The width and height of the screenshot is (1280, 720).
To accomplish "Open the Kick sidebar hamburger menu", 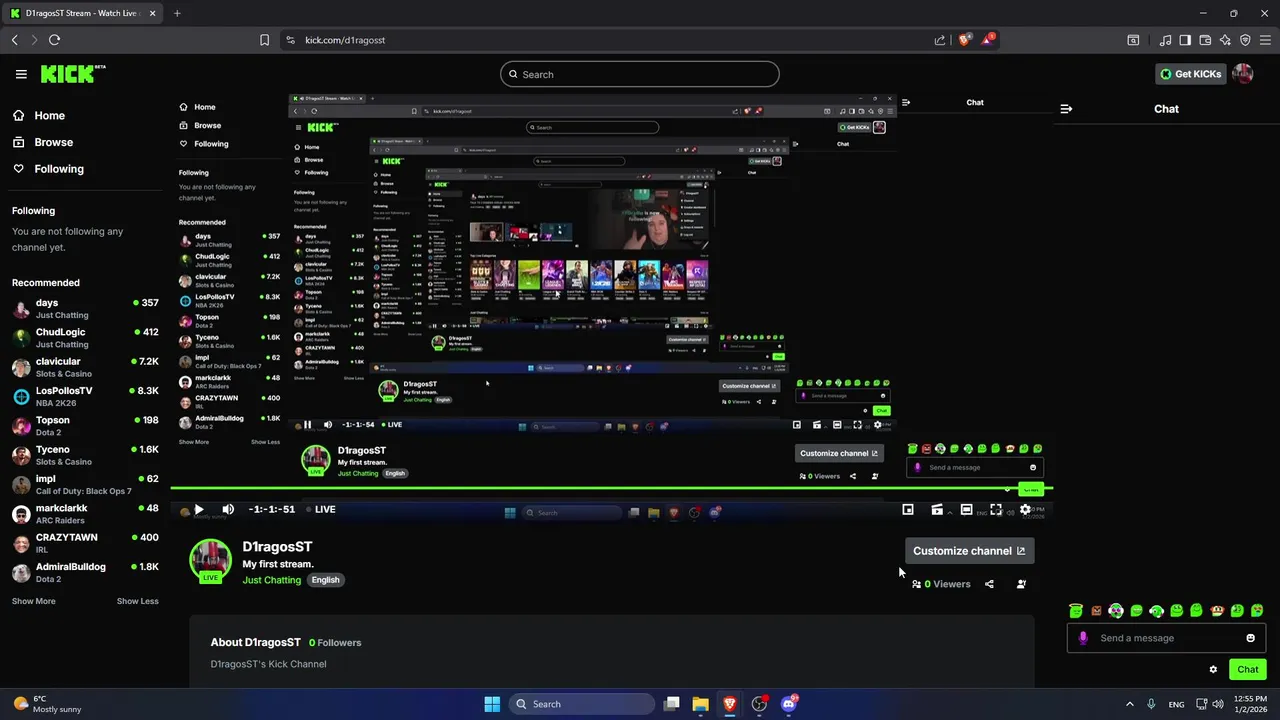I will 21,74.
